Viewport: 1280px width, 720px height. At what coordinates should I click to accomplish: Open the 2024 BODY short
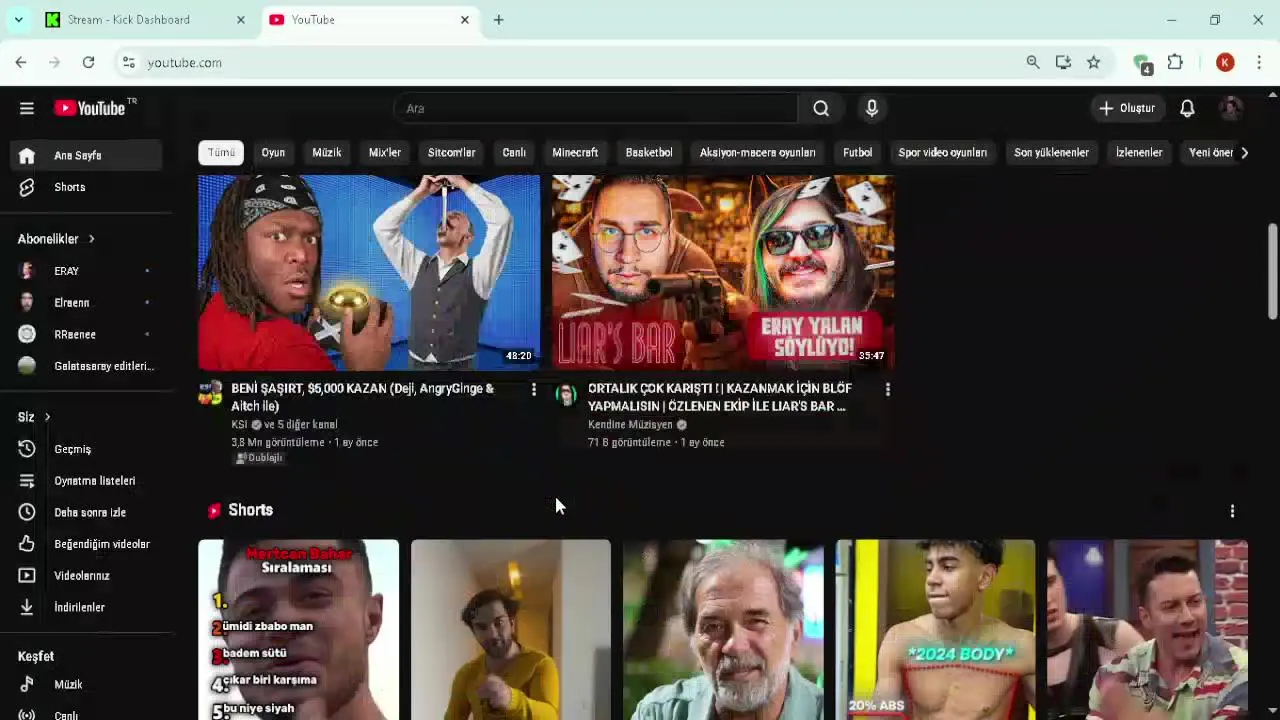click(x=935, y=630)
